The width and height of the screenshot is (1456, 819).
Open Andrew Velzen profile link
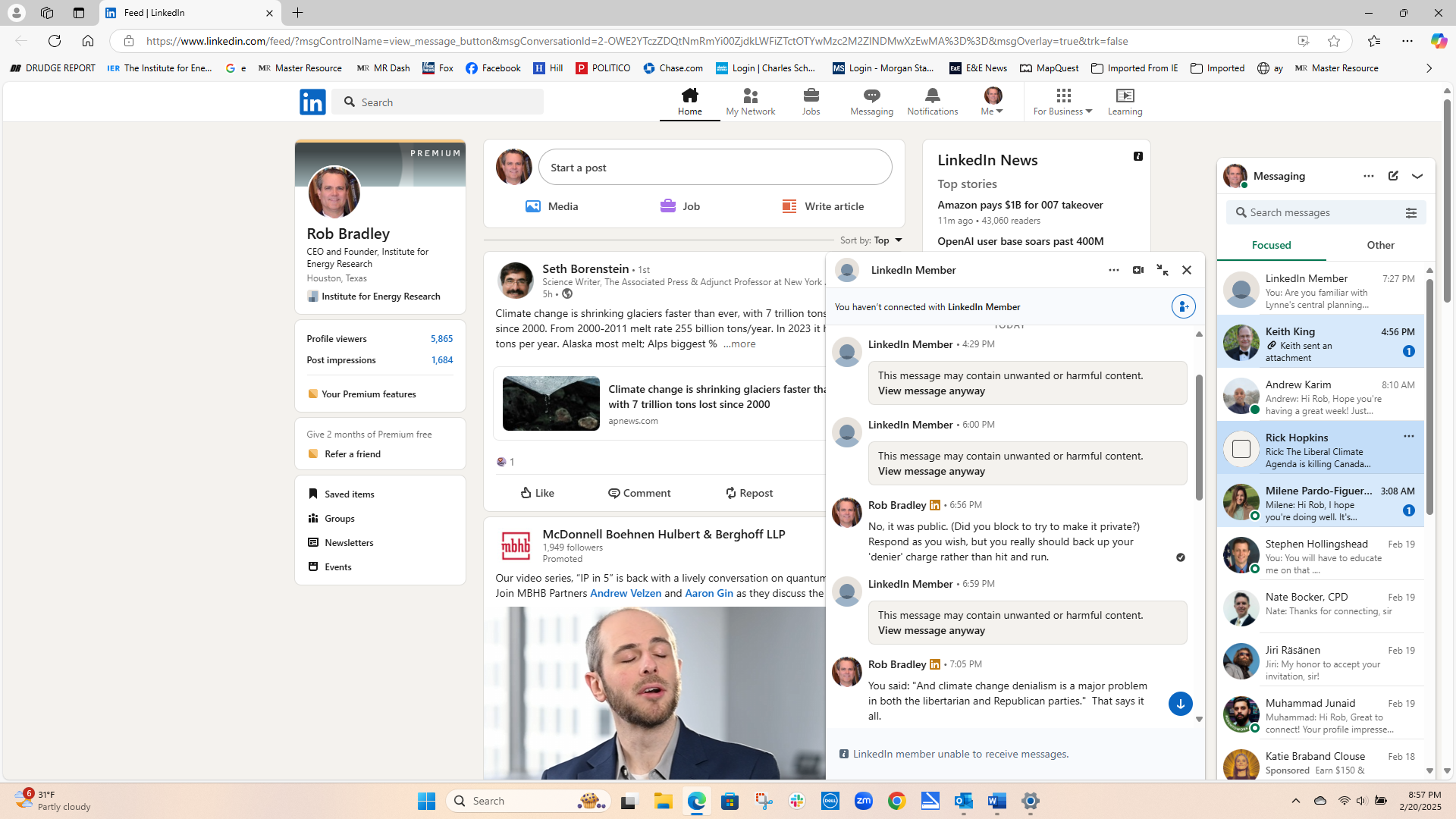click(x=626, y=594)
